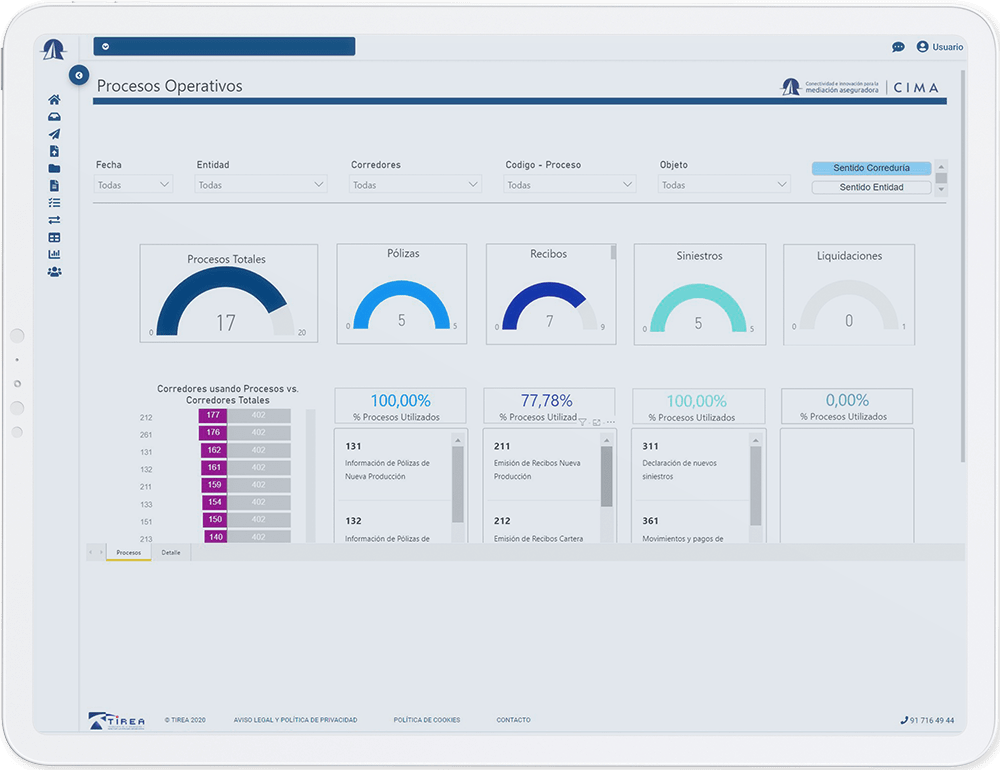Click the paper plane send icon
1000x770 pixels.
coord(54,134)
